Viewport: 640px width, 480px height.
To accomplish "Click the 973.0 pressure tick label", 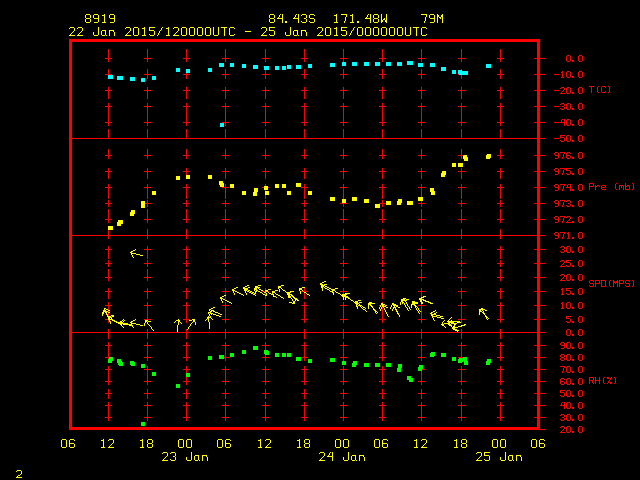I will coord(569,203).
